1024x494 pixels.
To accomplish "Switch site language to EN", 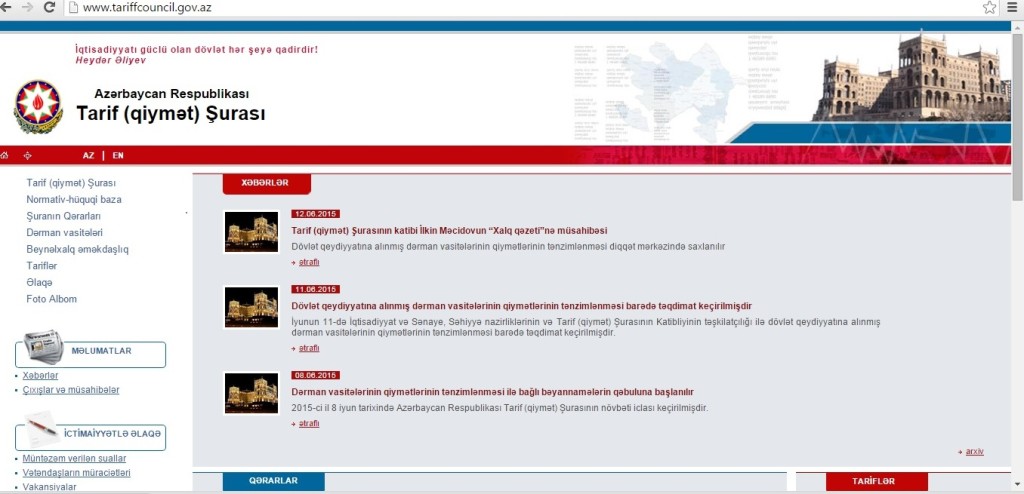I will [118, 156].
